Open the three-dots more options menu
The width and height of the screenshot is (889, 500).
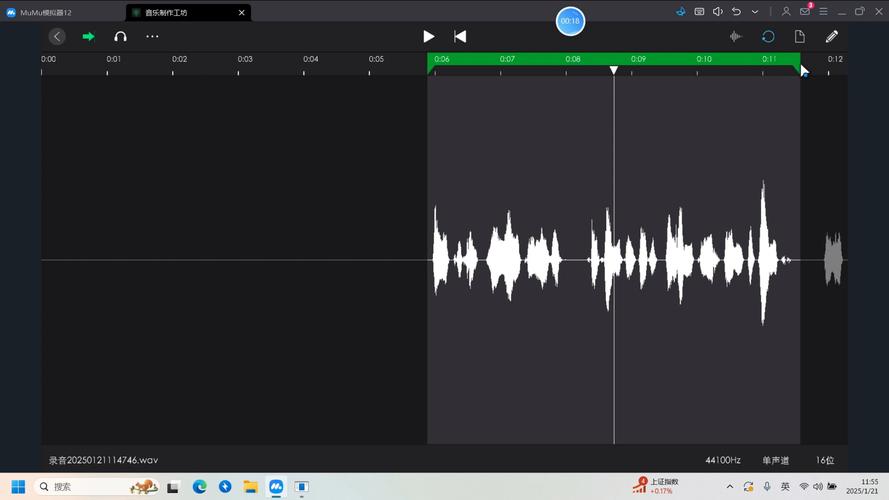click(x=152, y=36)
